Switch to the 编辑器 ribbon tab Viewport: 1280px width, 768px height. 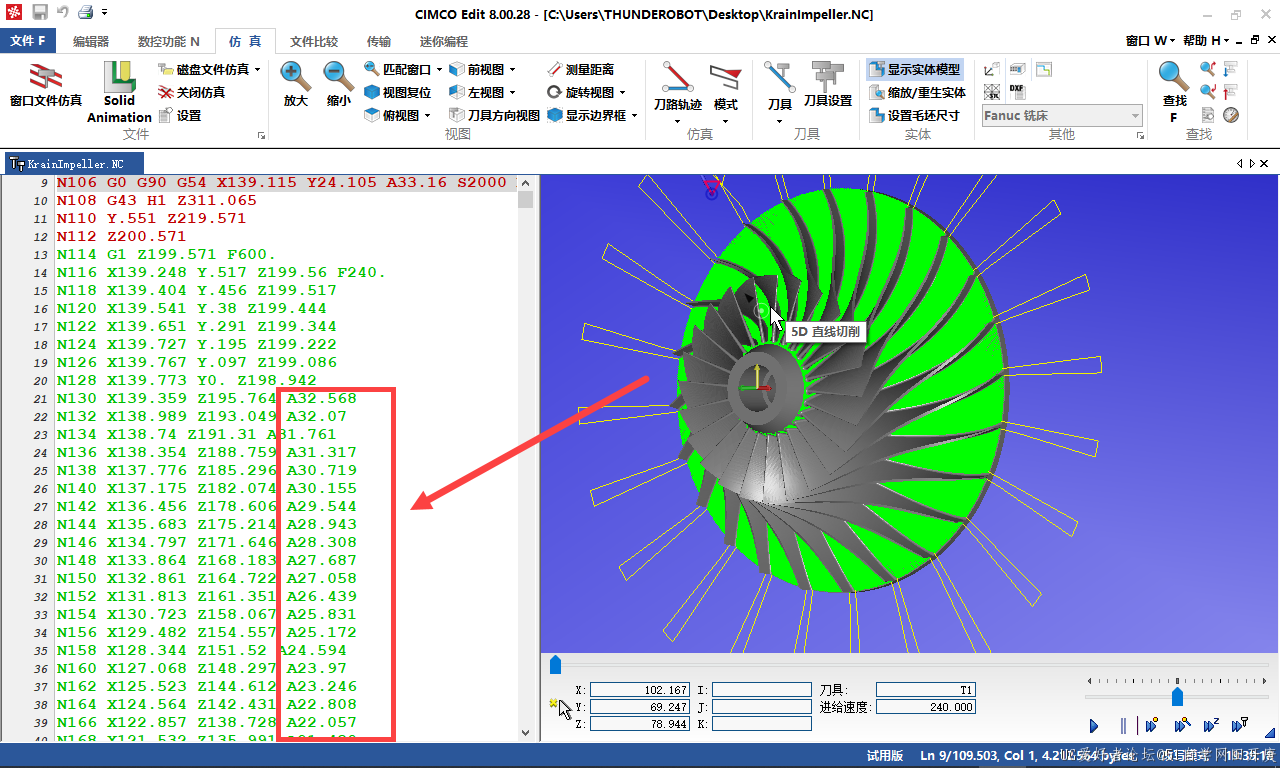tap(91, 41)
